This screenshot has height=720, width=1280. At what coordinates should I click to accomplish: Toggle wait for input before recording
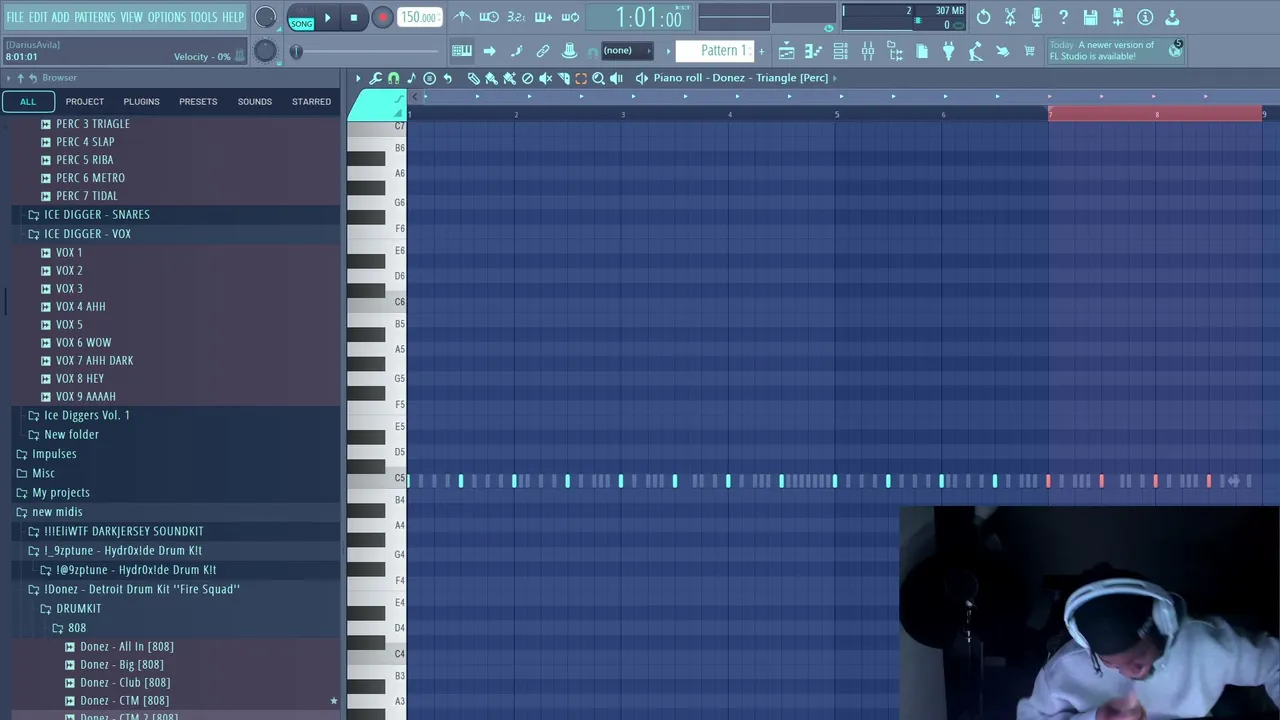pos(489,17)
